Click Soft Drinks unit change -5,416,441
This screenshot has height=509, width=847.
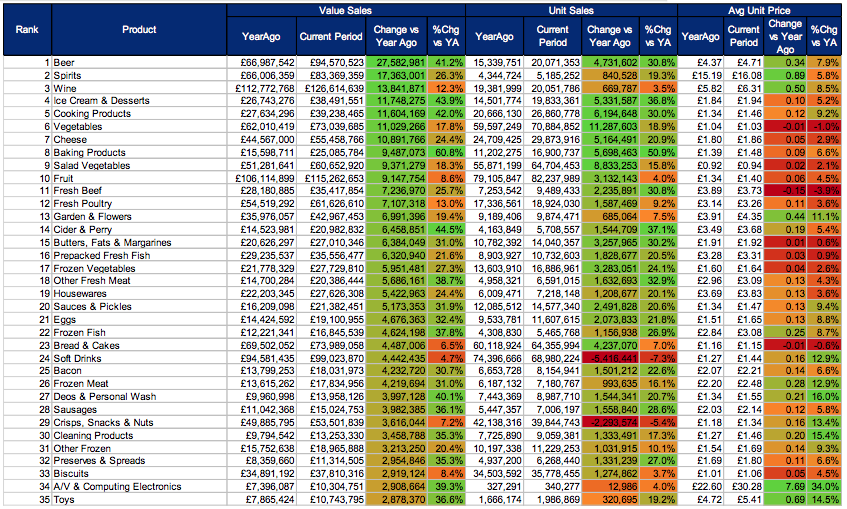pos(611,359)
